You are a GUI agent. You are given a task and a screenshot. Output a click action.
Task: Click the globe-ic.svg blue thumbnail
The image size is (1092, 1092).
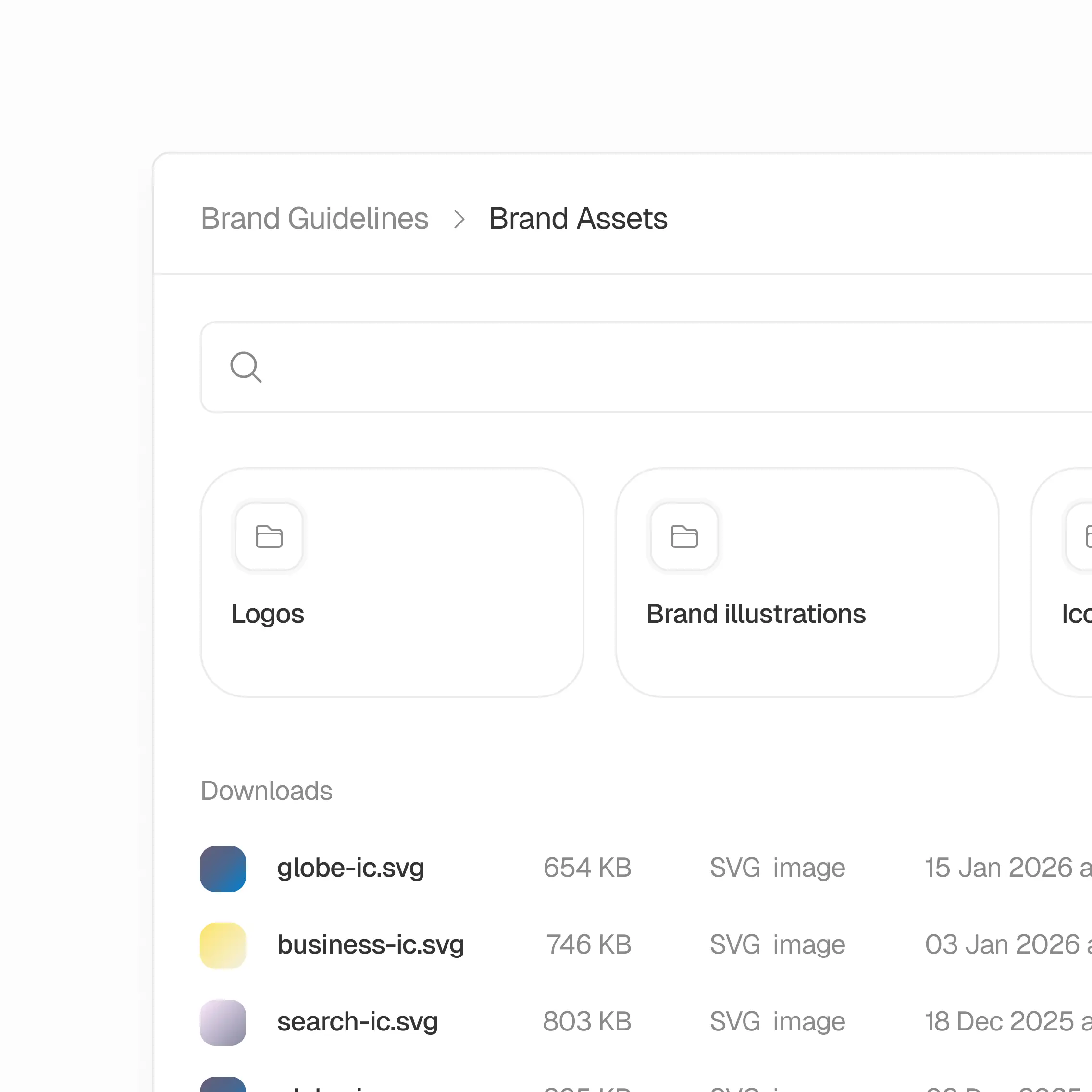point(223,868)
